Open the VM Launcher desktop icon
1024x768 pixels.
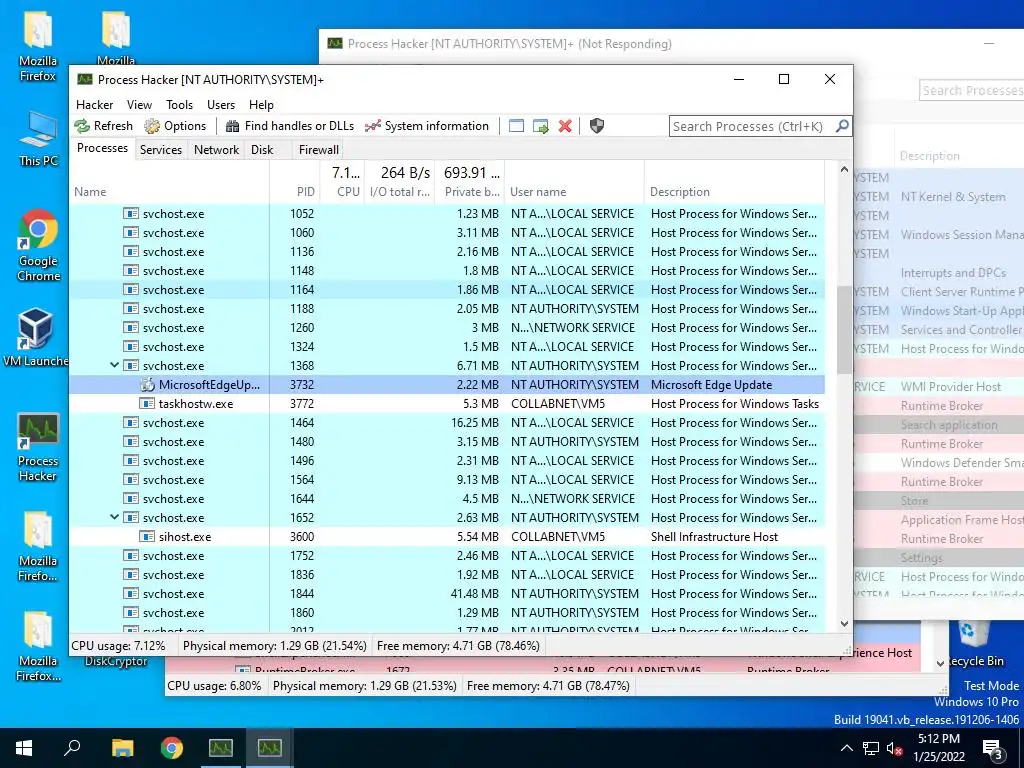[x=36, y=338]
